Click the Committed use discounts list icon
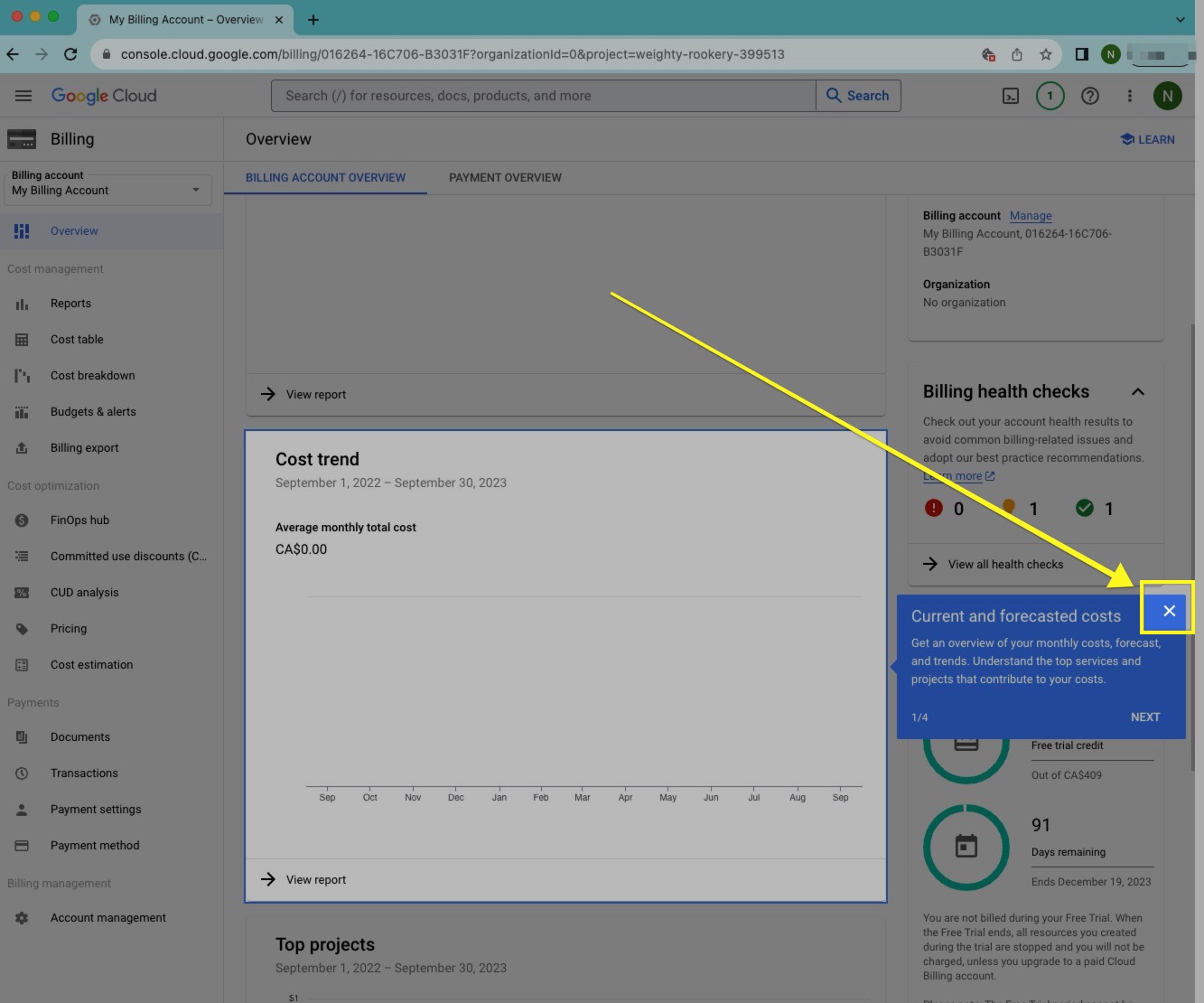Screen dimensions: 1204x1003 click(22, 557)
